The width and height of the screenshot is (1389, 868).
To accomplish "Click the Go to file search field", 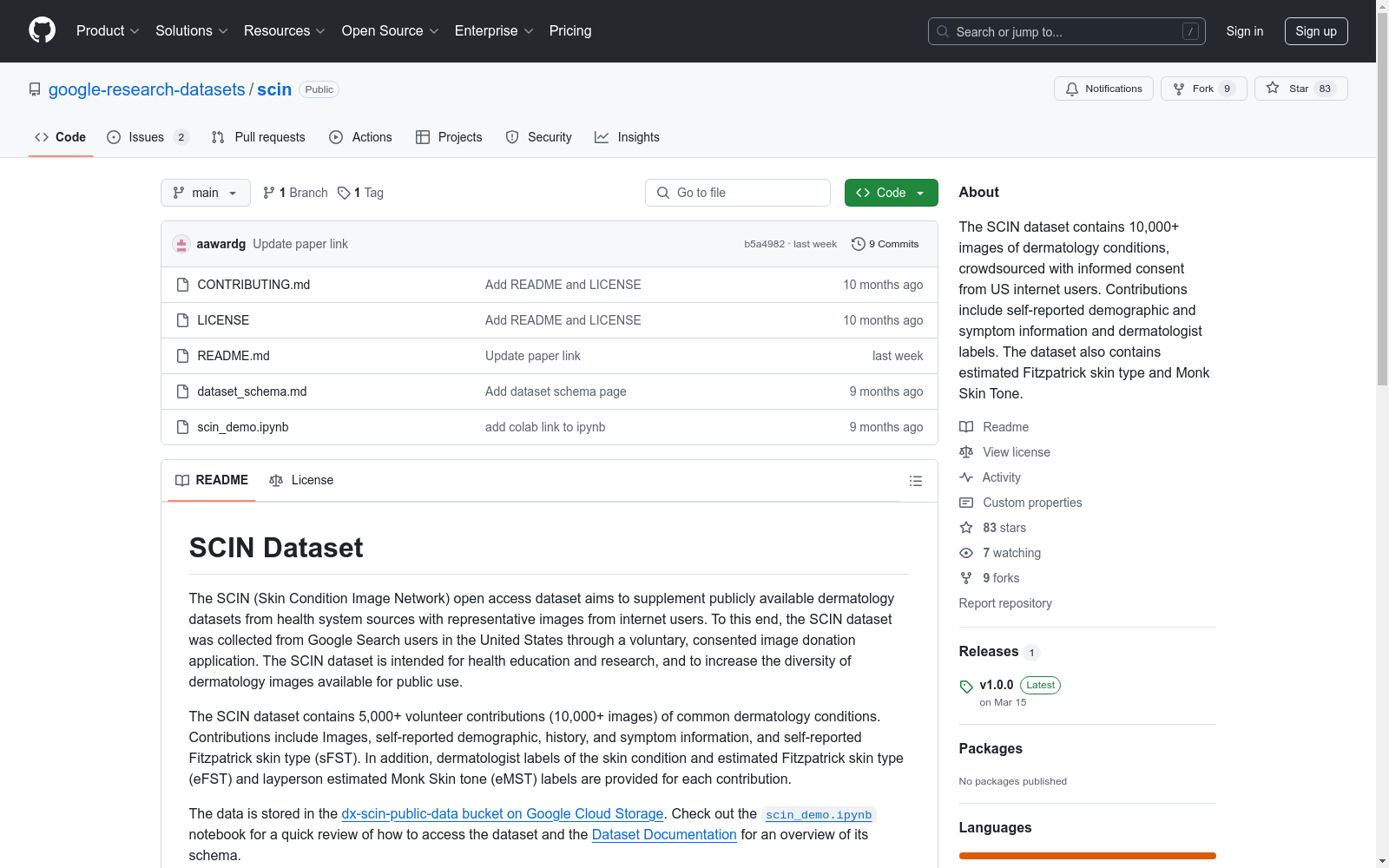I will pyautogui.click(x=738, y=193).
